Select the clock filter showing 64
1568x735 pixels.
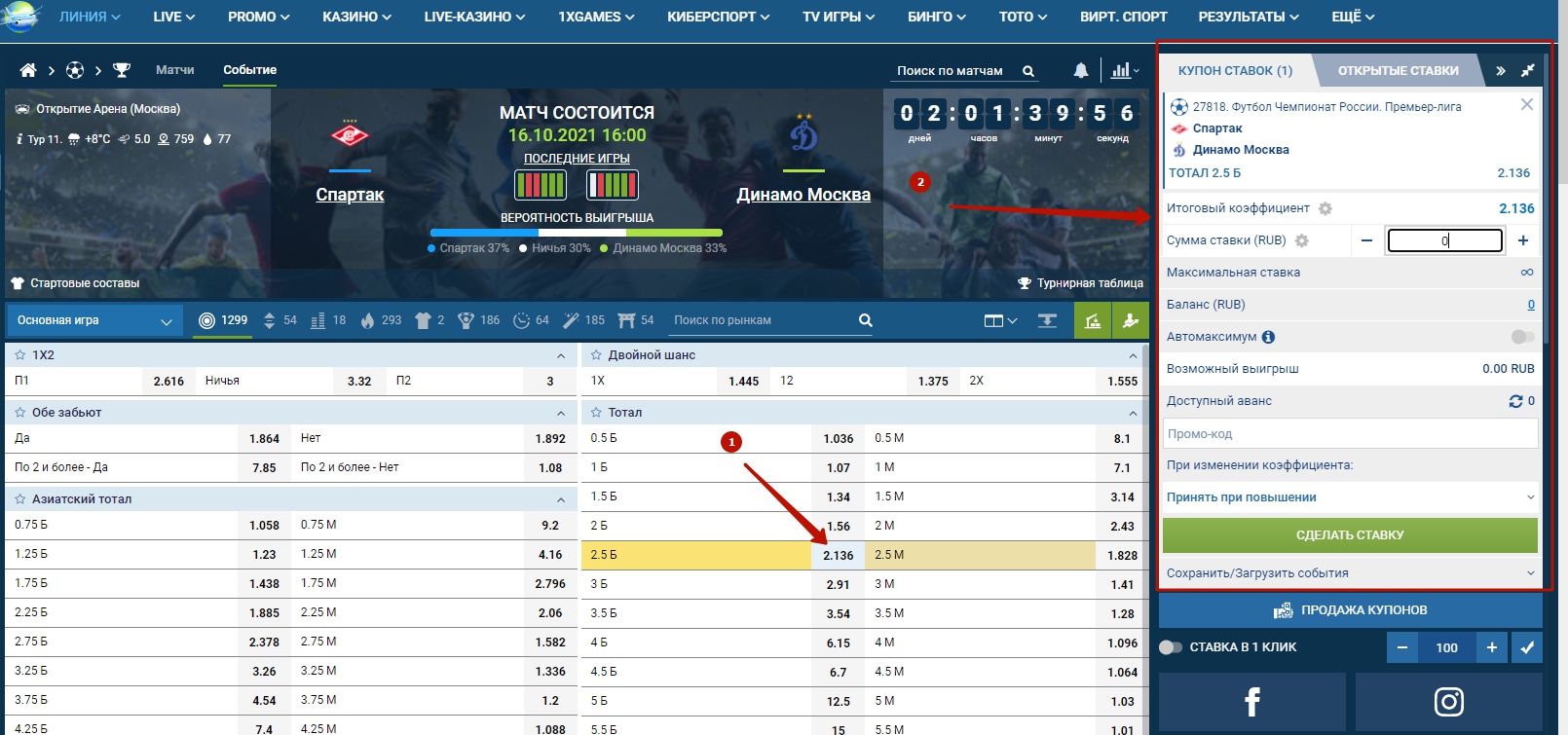coord(531,320)
